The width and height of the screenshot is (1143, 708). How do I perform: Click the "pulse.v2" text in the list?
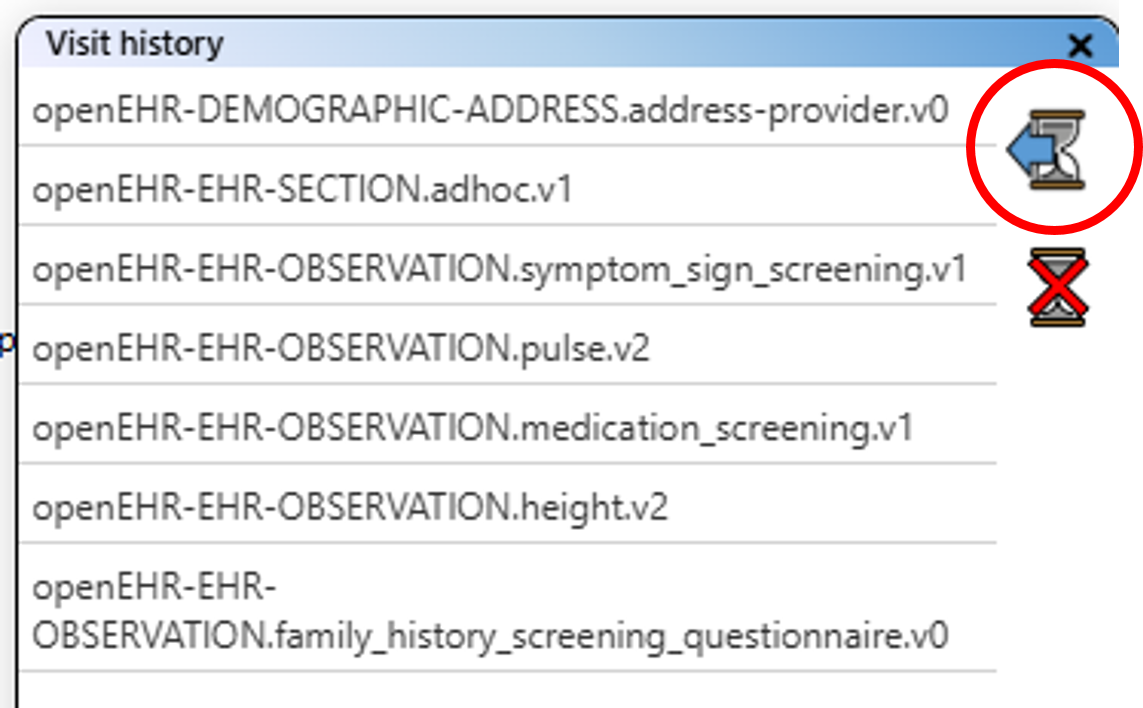pyautogui.click(x=584, y=348)
